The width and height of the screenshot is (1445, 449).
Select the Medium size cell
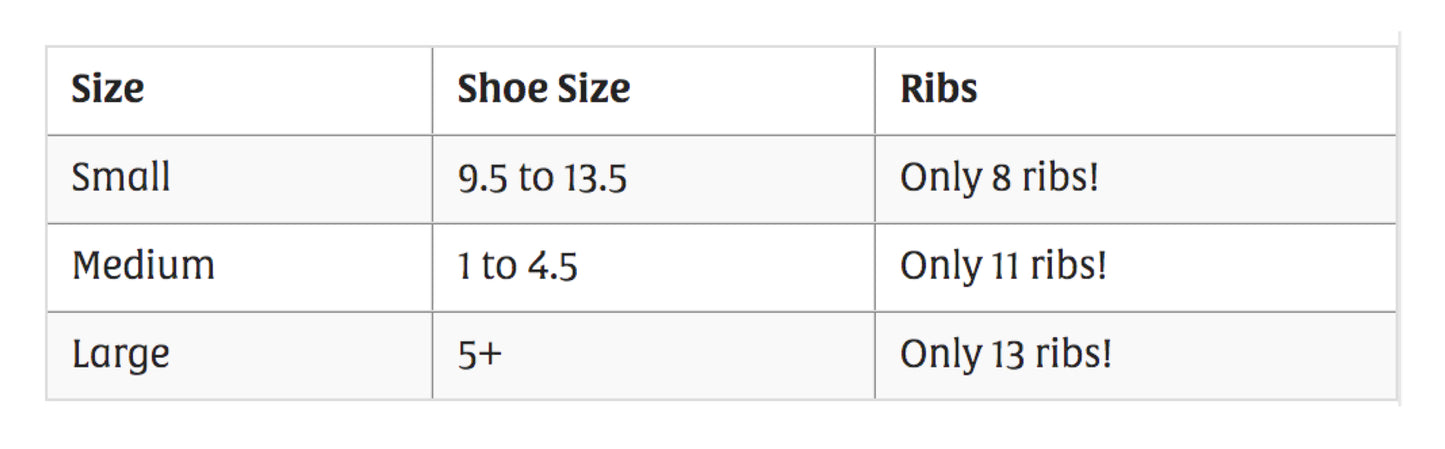point(143,266)
